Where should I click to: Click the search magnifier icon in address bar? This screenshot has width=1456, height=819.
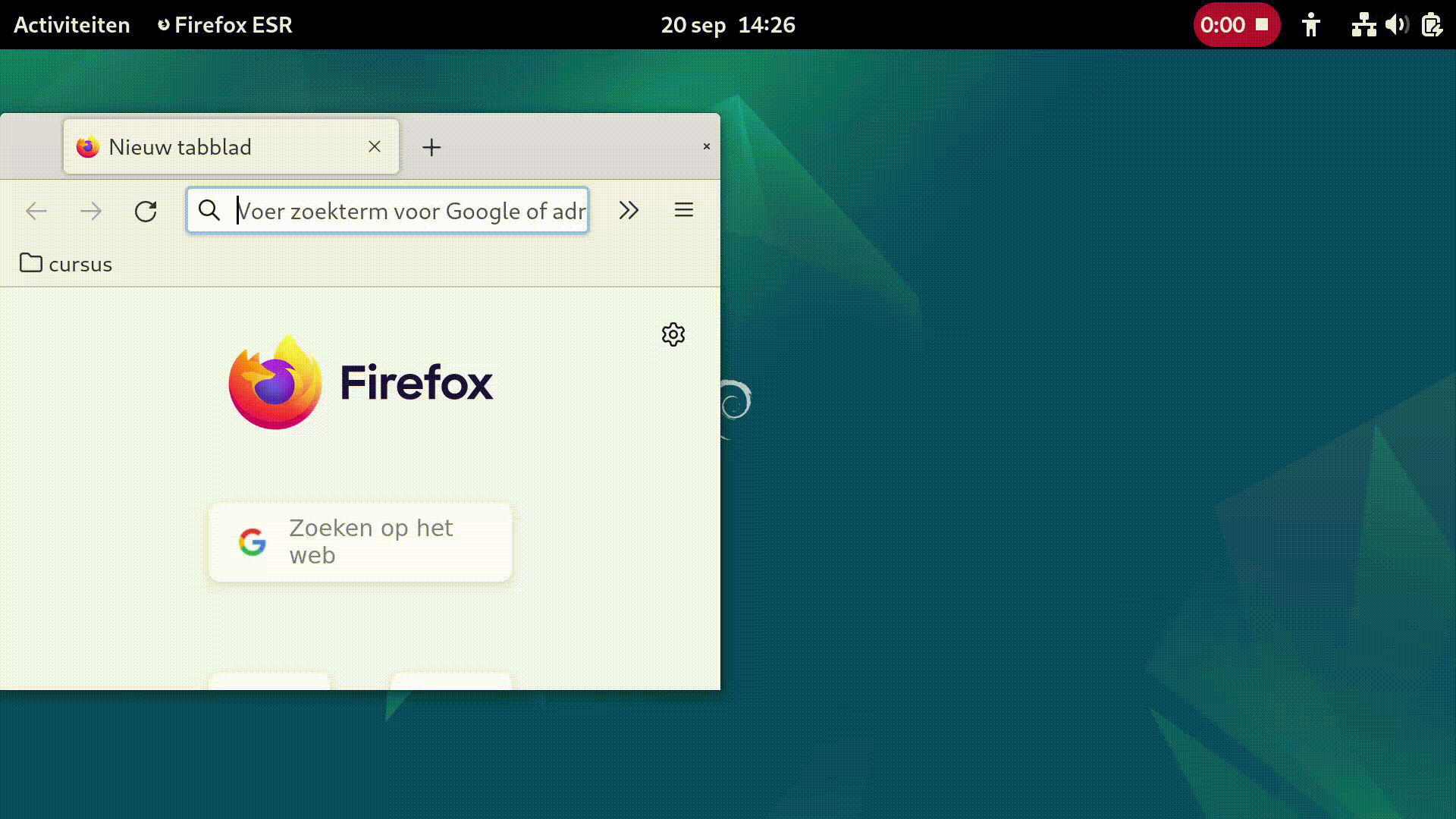[209, 210]
